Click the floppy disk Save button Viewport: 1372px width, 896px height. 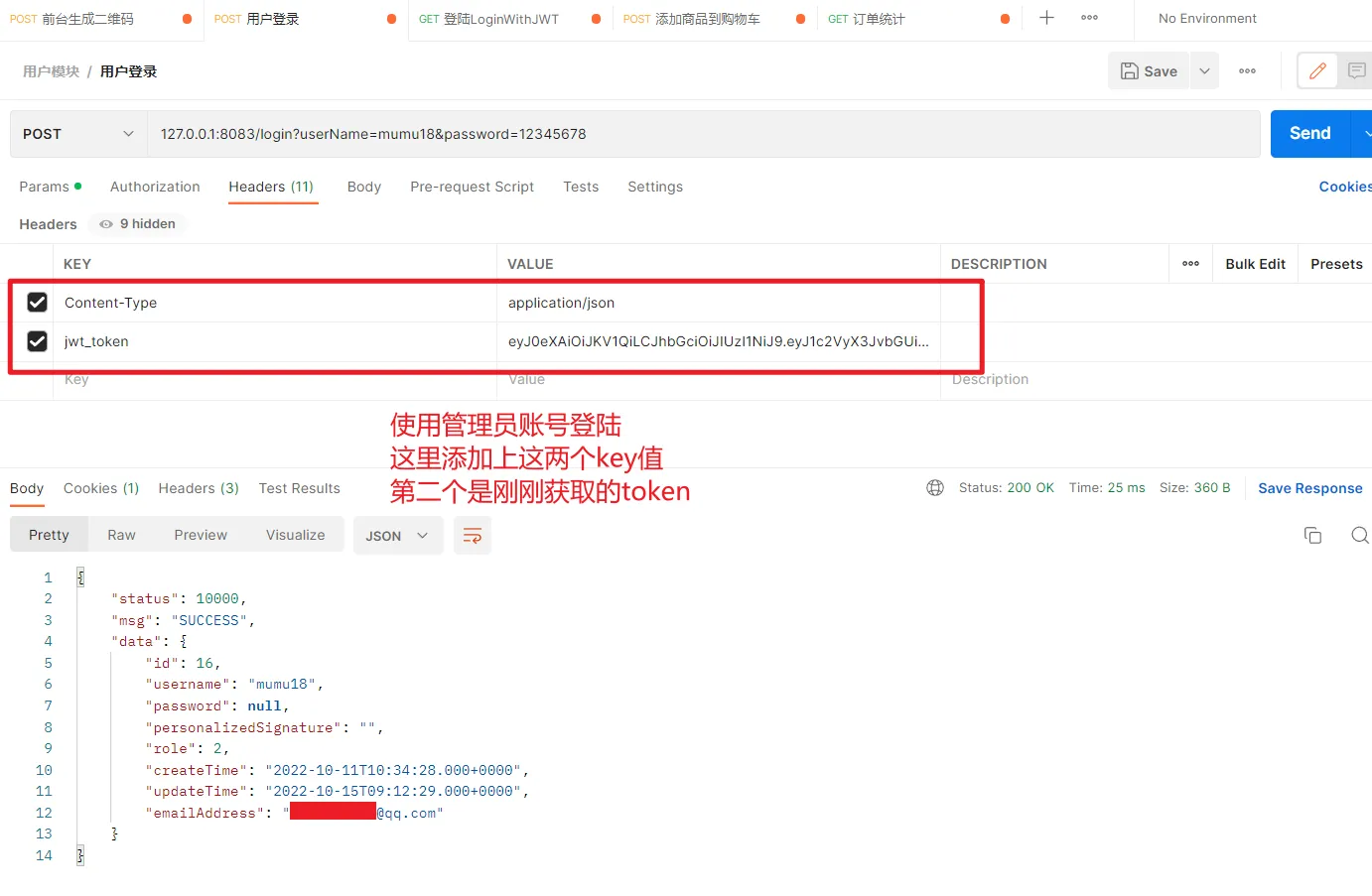tap(1149, 71)
